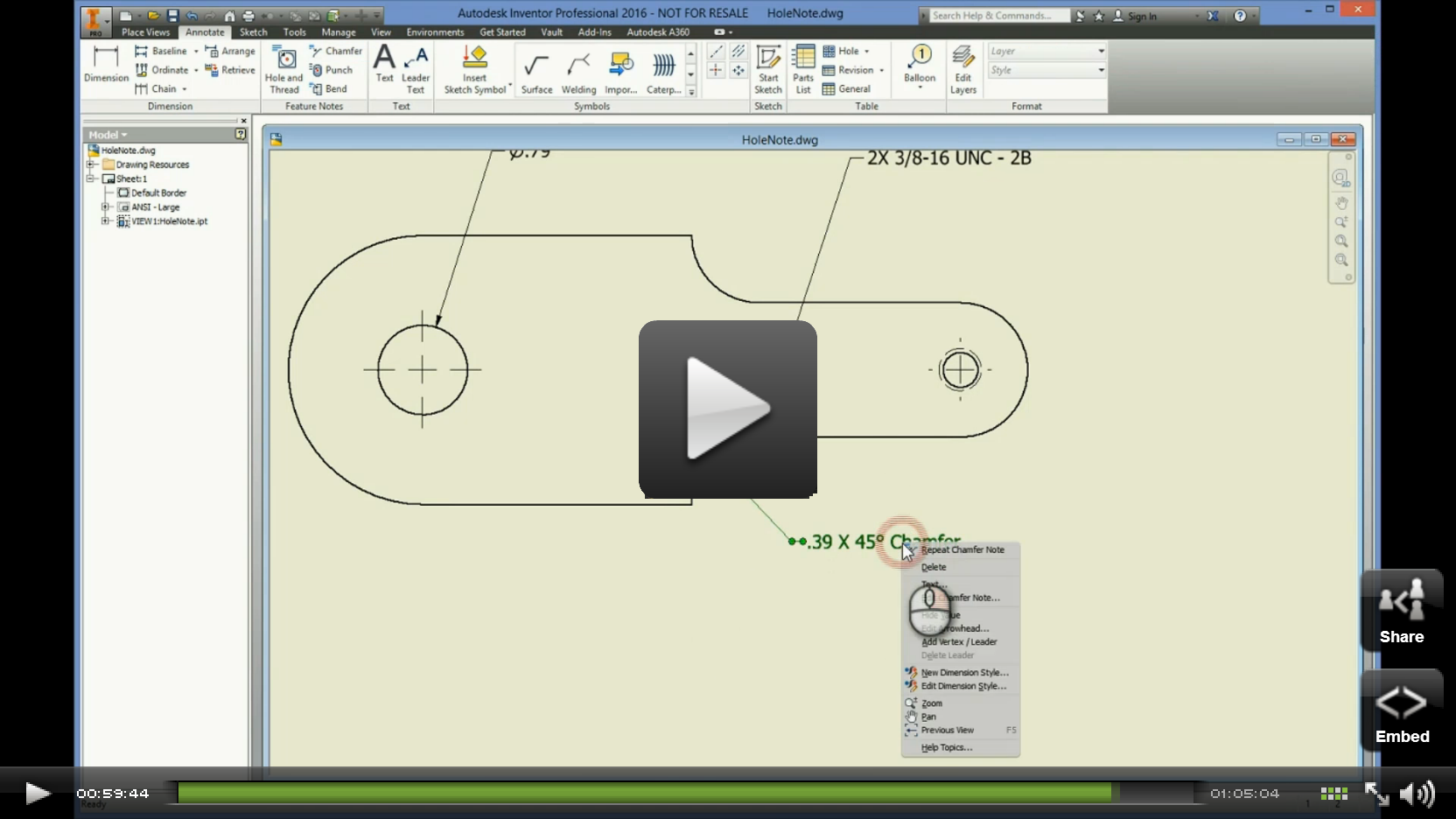Select the Leader Text tool
This screenshot has height=819, width=1456.
point(416,68)
